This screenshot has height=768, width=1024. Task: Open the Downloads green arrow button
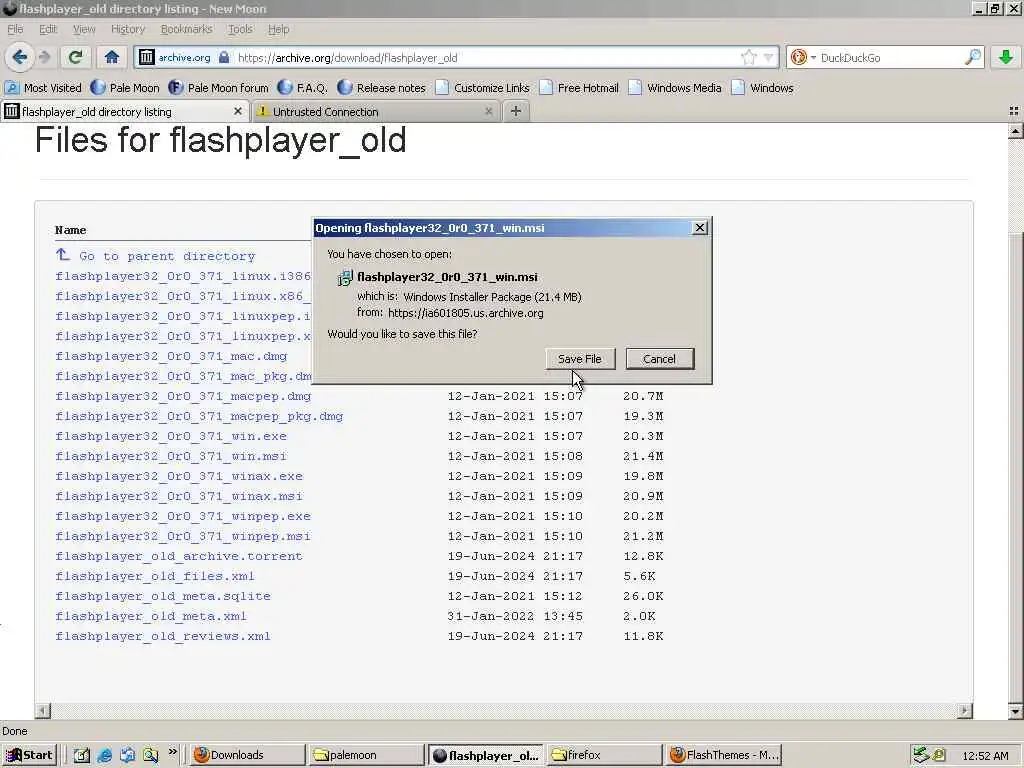(x=1006, y=57)
